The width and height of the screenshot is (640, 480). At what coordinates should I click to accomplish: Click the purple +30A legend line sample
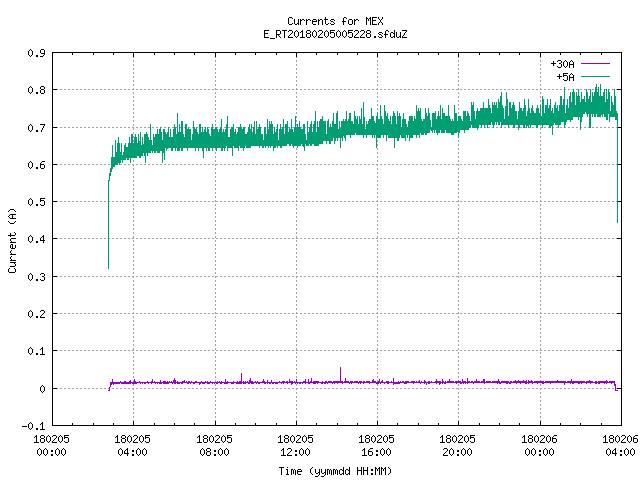point(595,64)
